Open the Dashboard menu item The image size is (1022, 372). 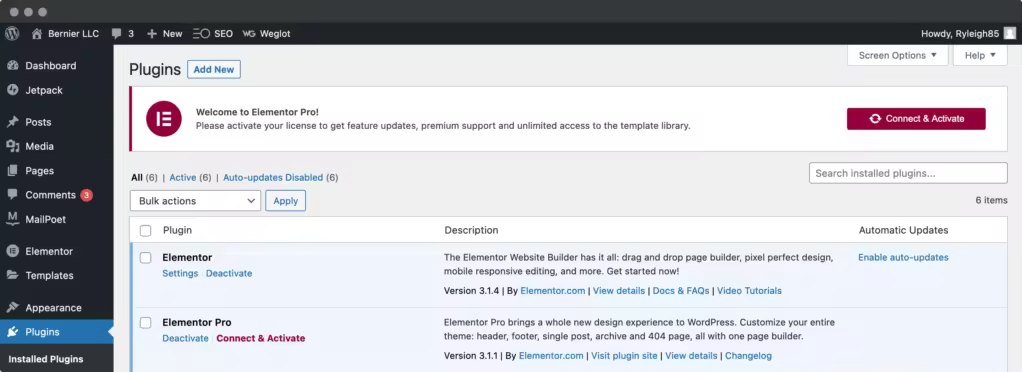[x=51, y=66]
